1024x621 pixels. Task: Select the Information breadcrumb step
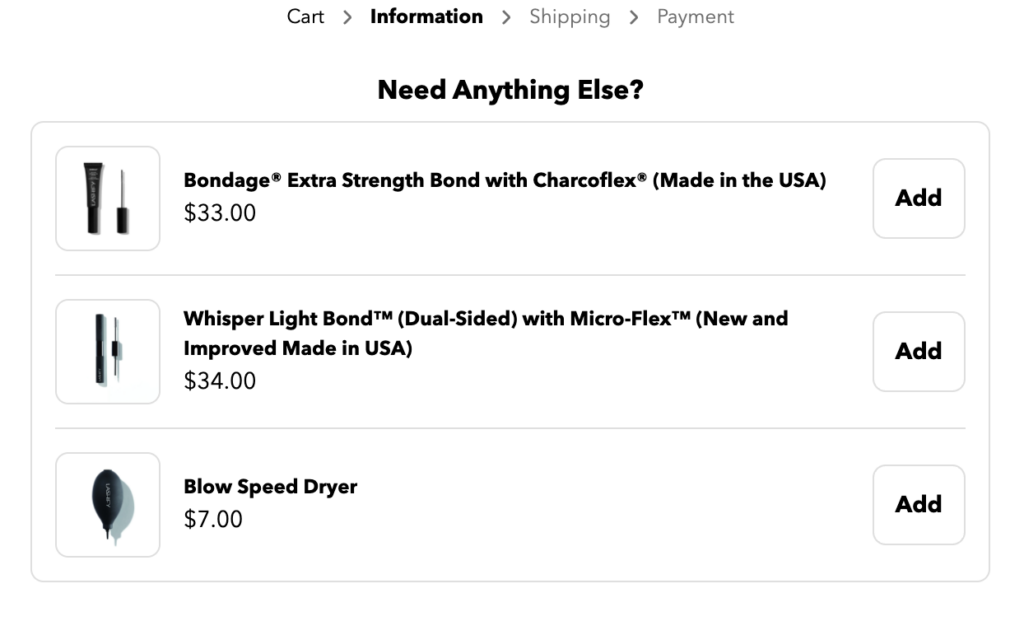(426, 16)
